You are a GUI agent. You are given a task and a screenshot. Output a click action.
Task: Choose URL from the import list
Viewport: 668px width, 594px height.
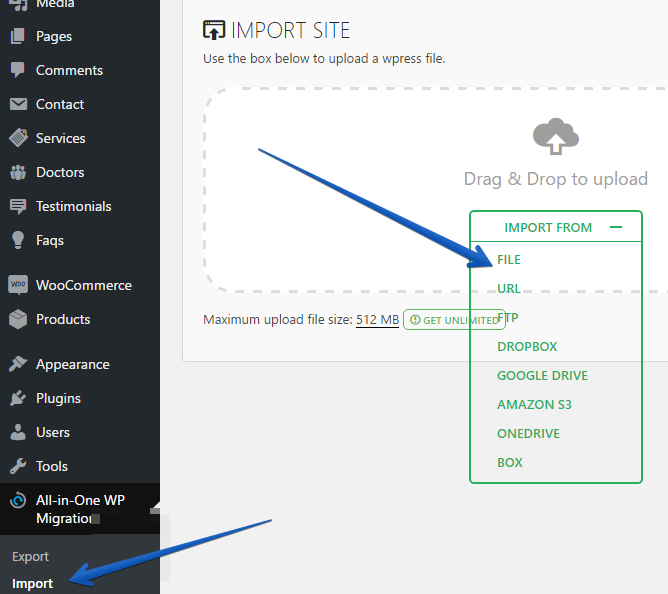509,289
